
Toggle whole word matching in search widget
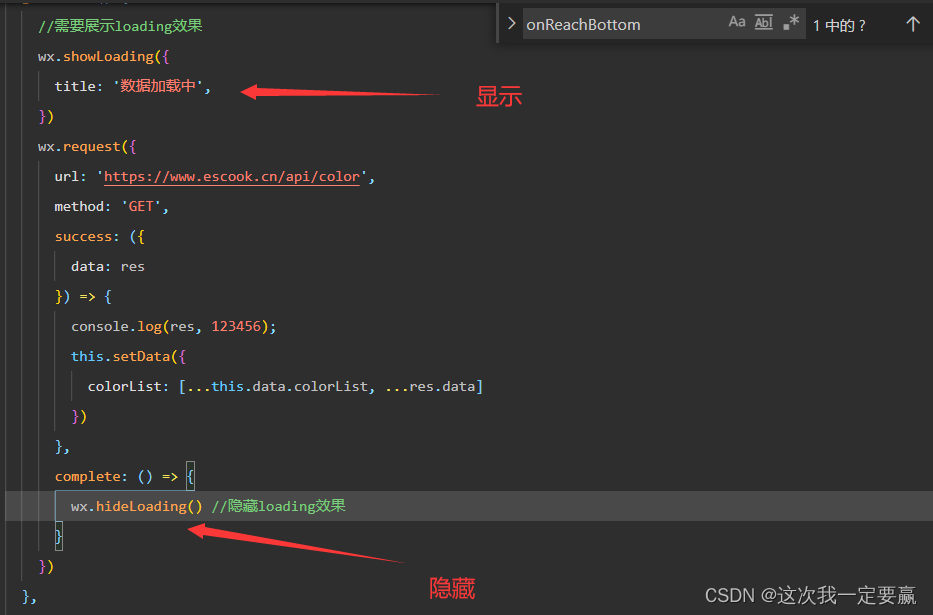[763, 21]
